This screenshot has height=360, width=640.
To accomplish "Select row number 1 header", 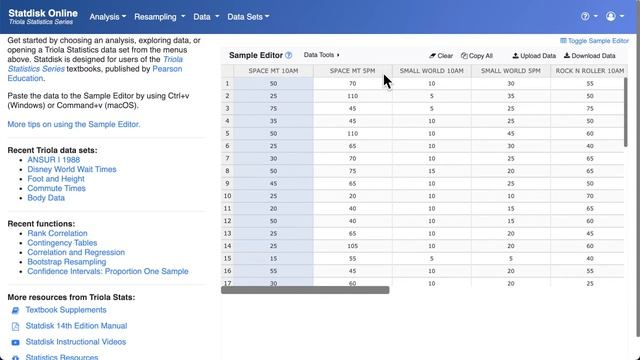I will [x=227, y=83].
